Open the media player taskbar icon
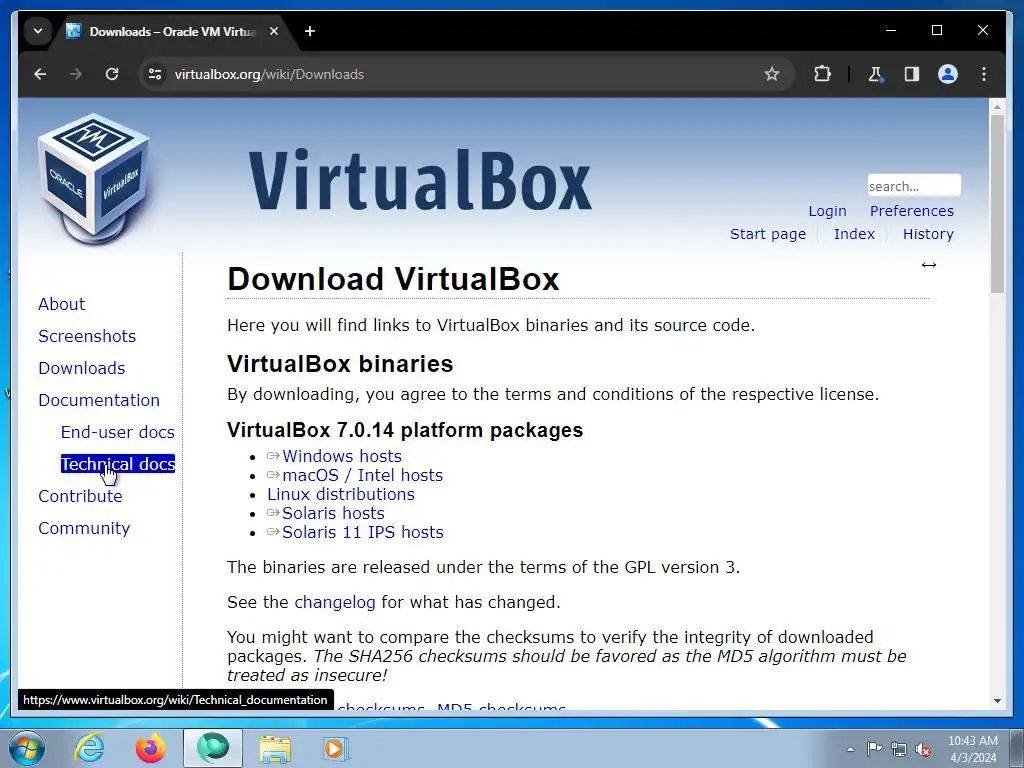The height and width of the screenshot is (768, 1024). (x=336, y=748)
